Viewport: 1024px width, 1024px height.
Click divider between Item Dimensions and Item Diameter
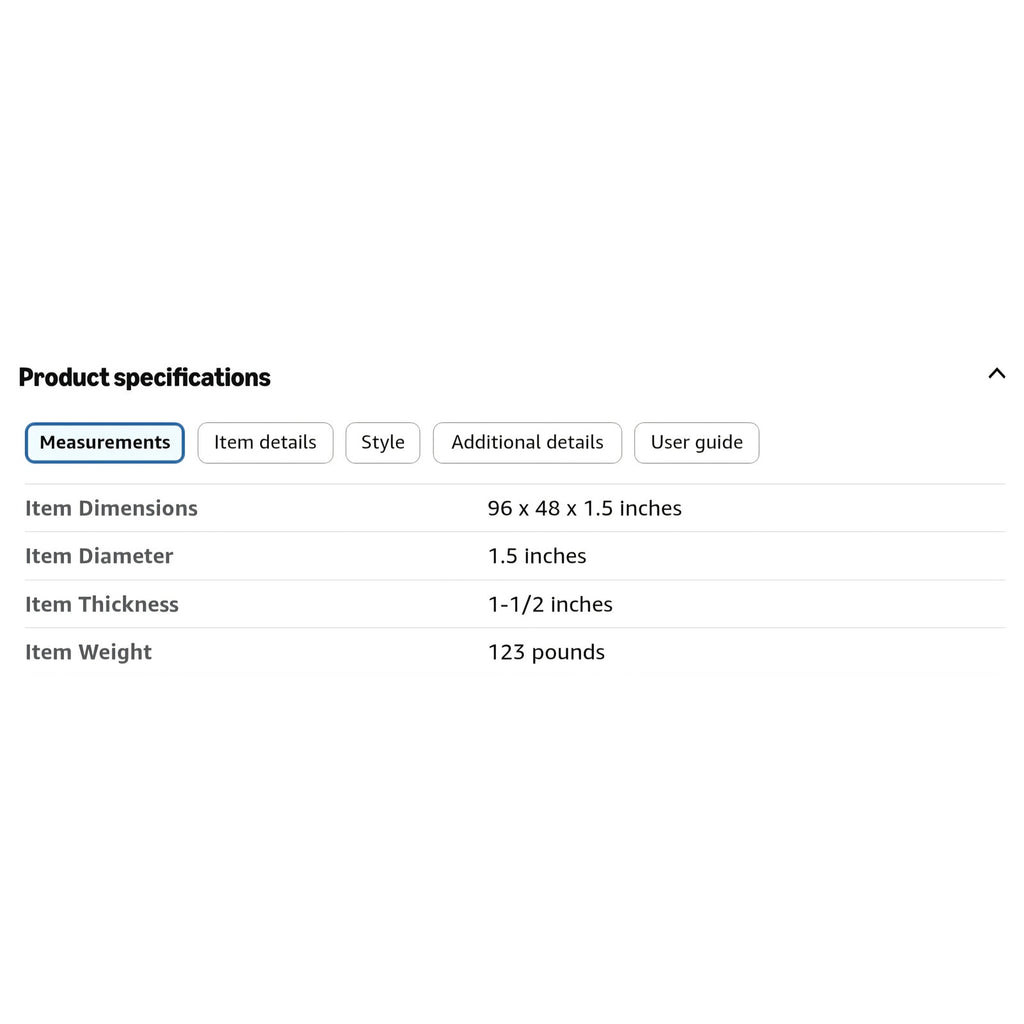[x=515, y=532]
